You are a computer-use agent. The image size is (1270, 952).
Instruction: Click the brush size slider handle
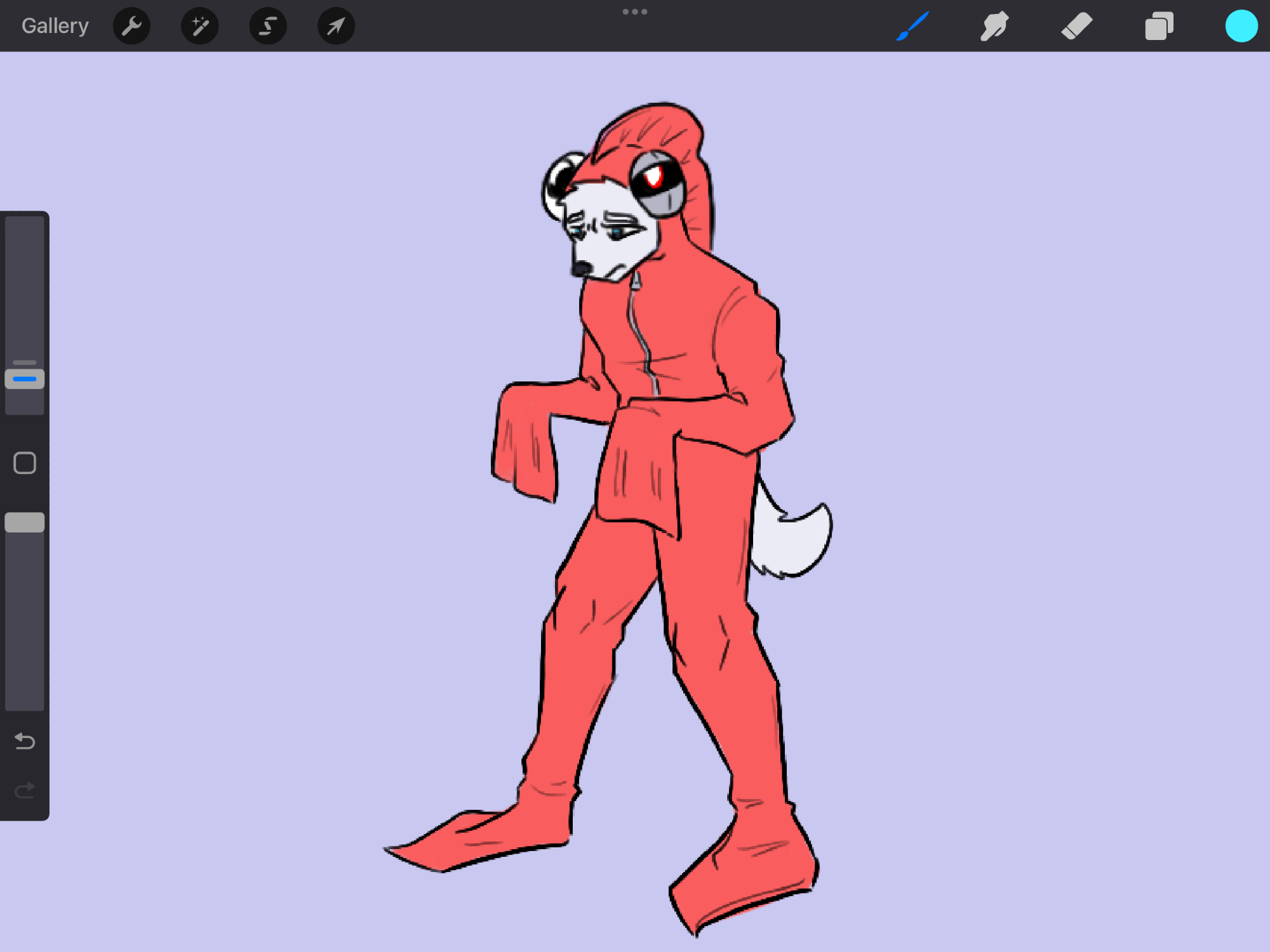[x=25, y=379]
